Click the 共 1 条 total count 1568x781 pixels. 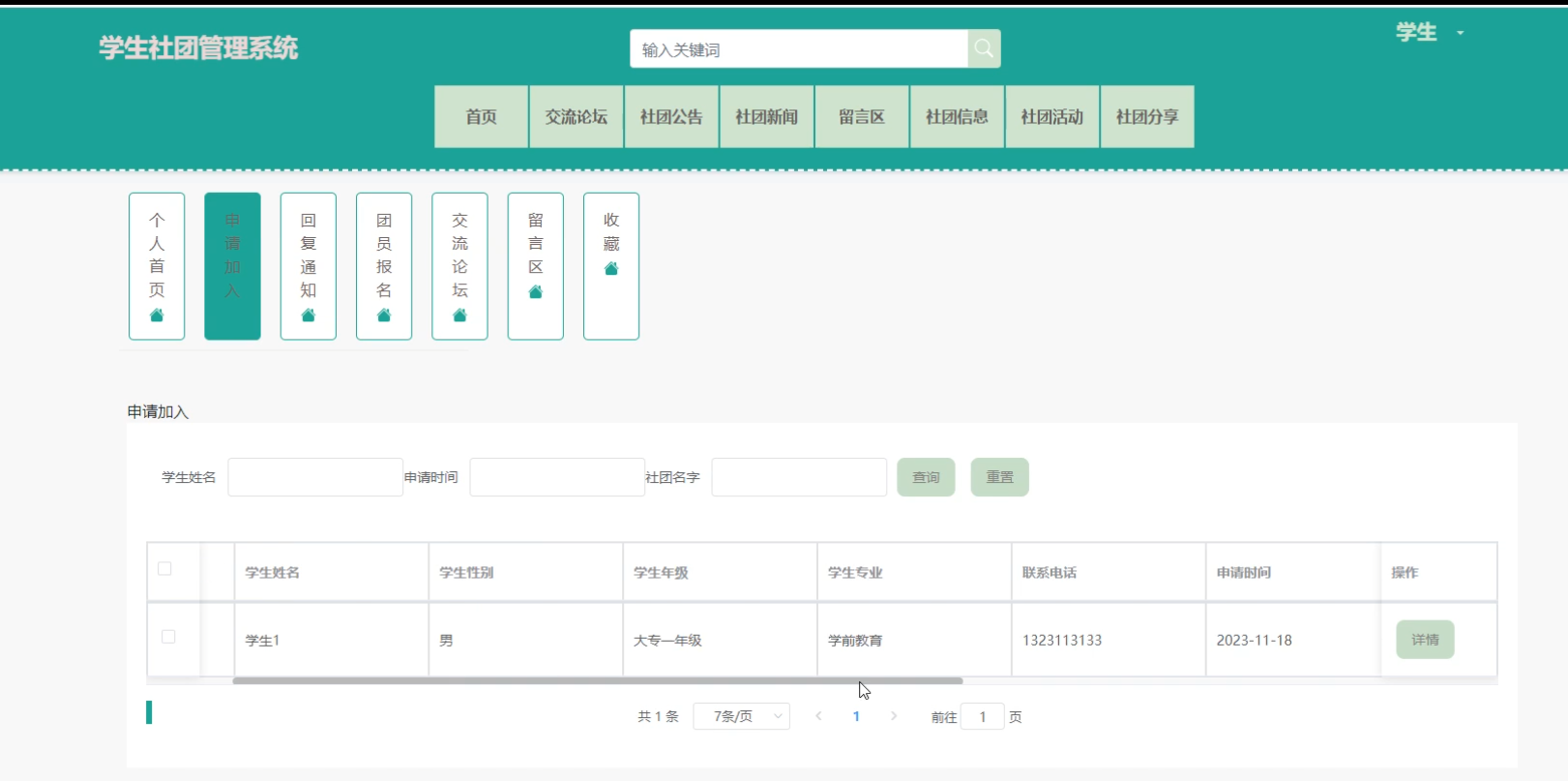click(x=658, y=716)
